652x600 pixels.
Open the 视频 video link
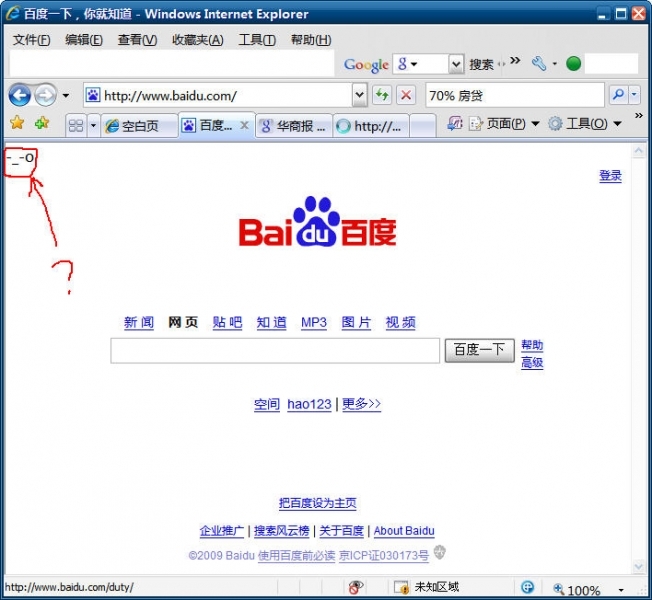(400, 322)
